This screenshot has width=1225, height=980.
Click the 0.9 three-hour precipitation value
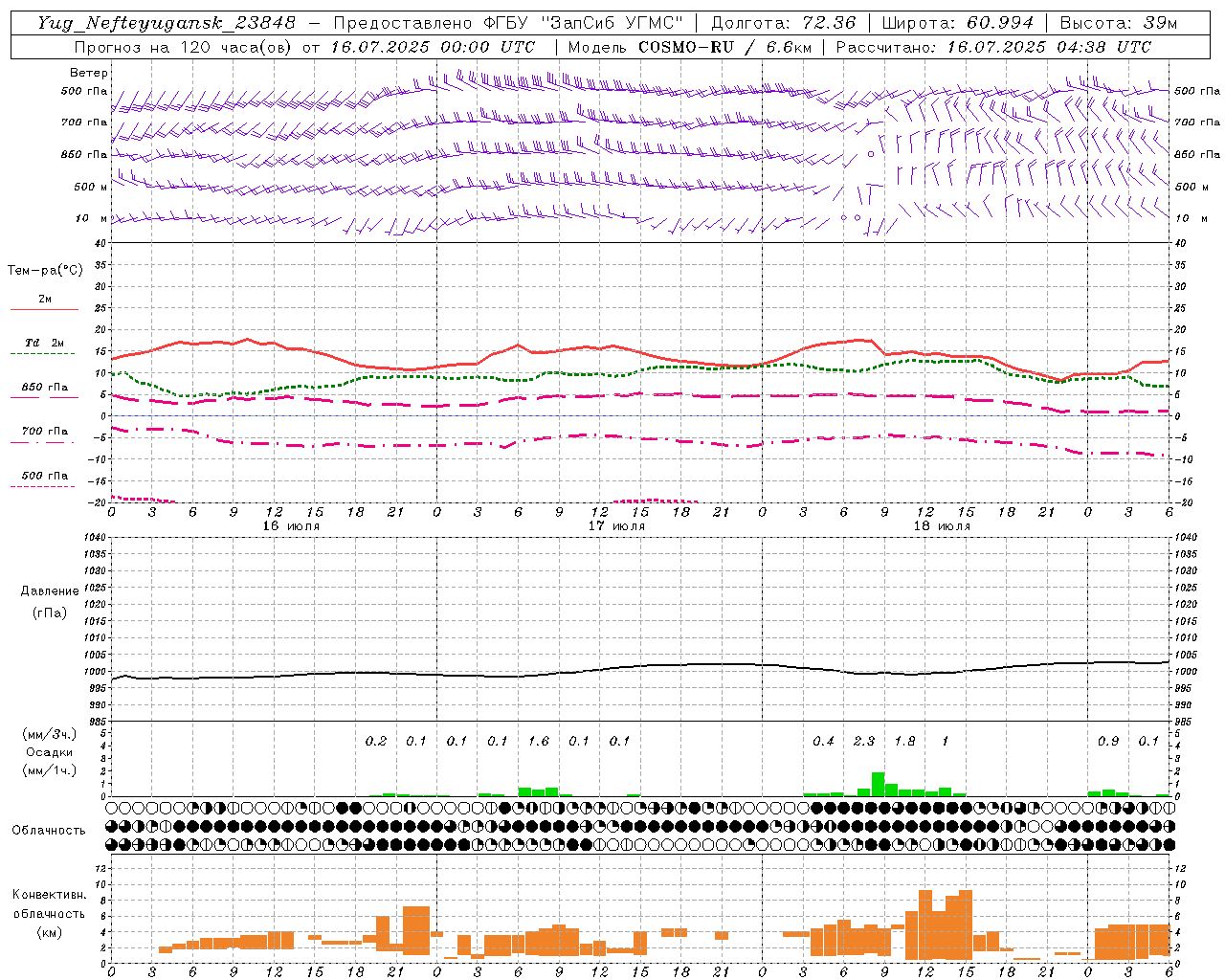pos(1108,741)
